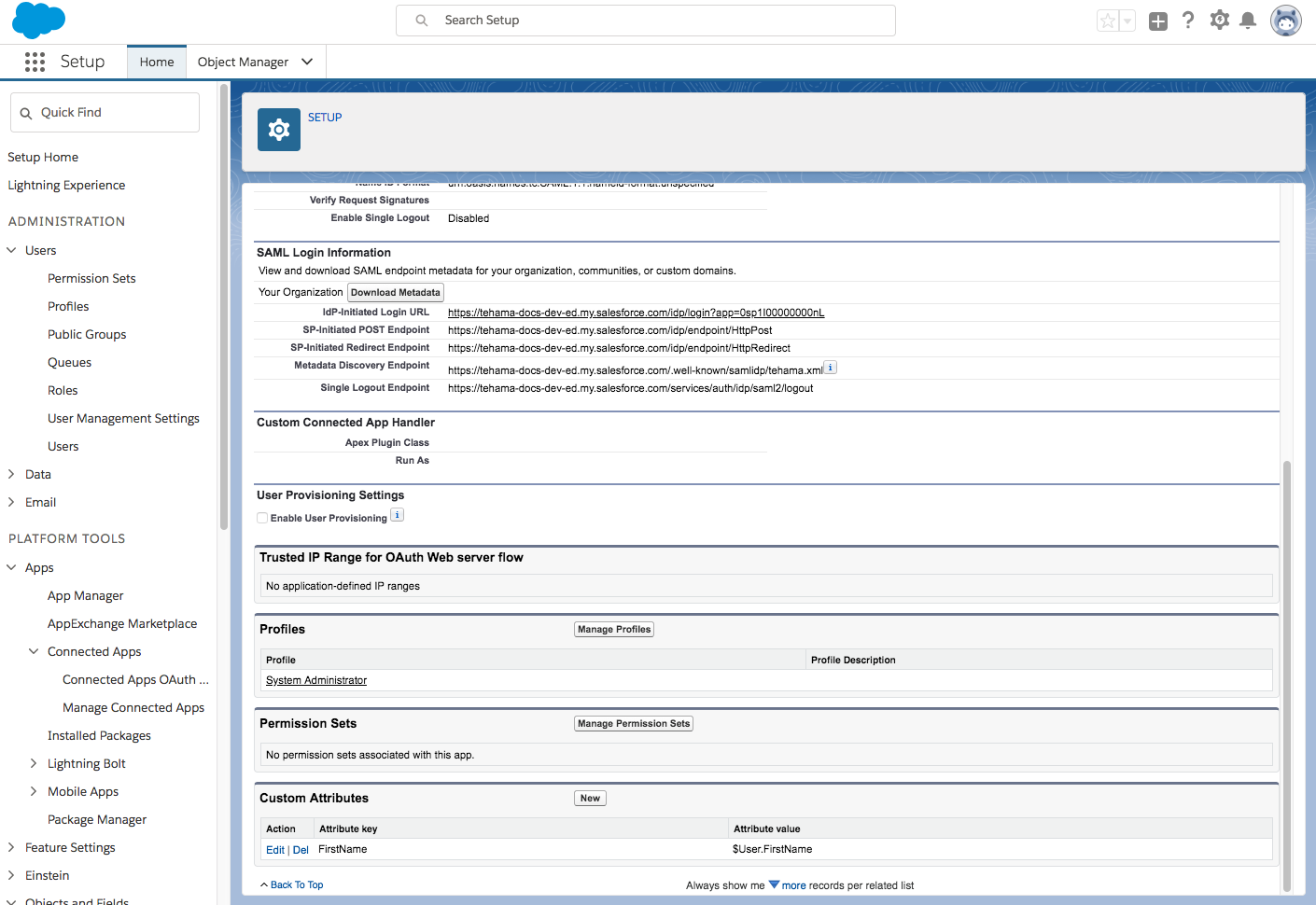The height and width of the screenshot is (905, 1316).
Task: Delete the FirstName custom attribute
Action: [301, 850]
